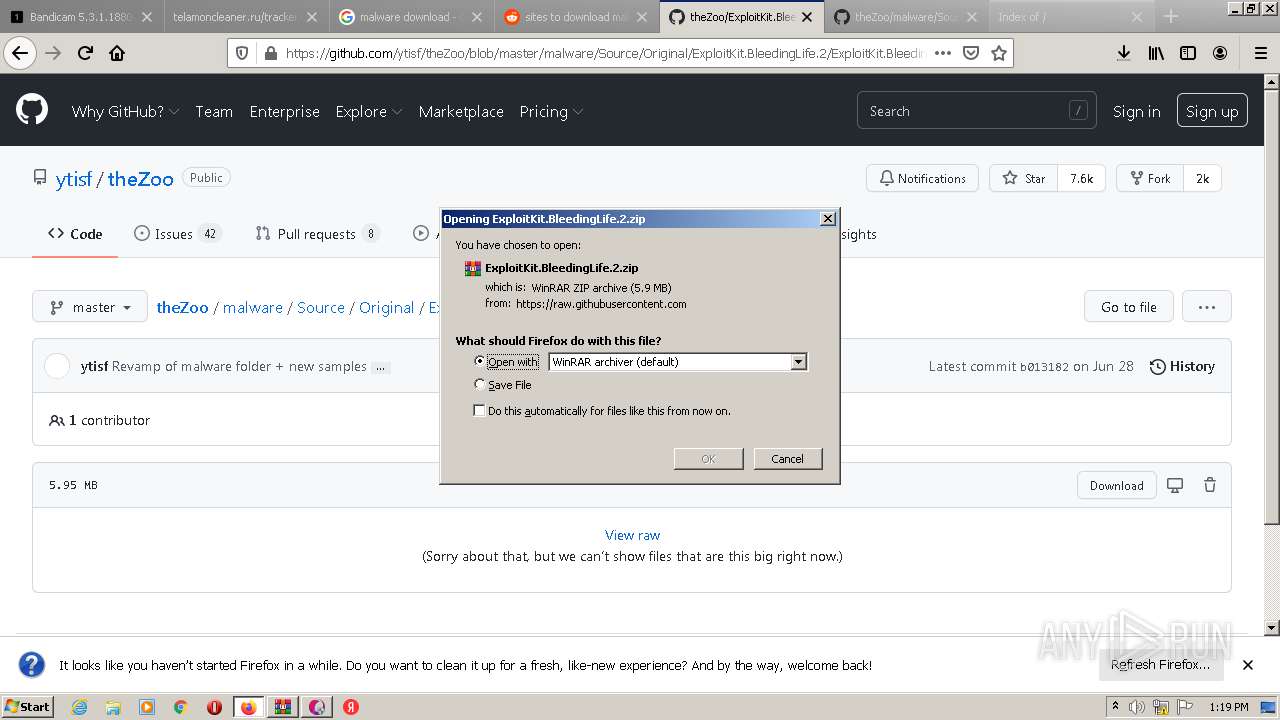This screenshot has width=1280, height=720.
Task: Click the browser forward arrow
Action: pos(53,53)
